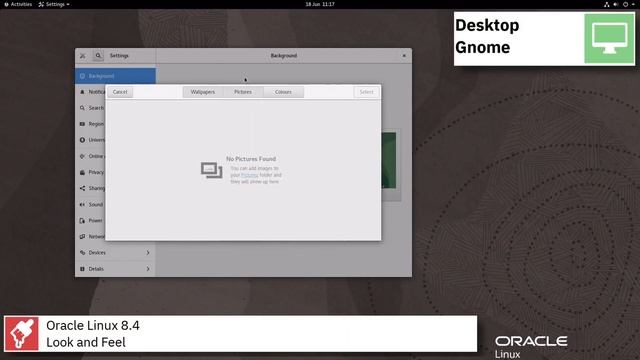Open the Devices settings section

(x=116, y=253)
